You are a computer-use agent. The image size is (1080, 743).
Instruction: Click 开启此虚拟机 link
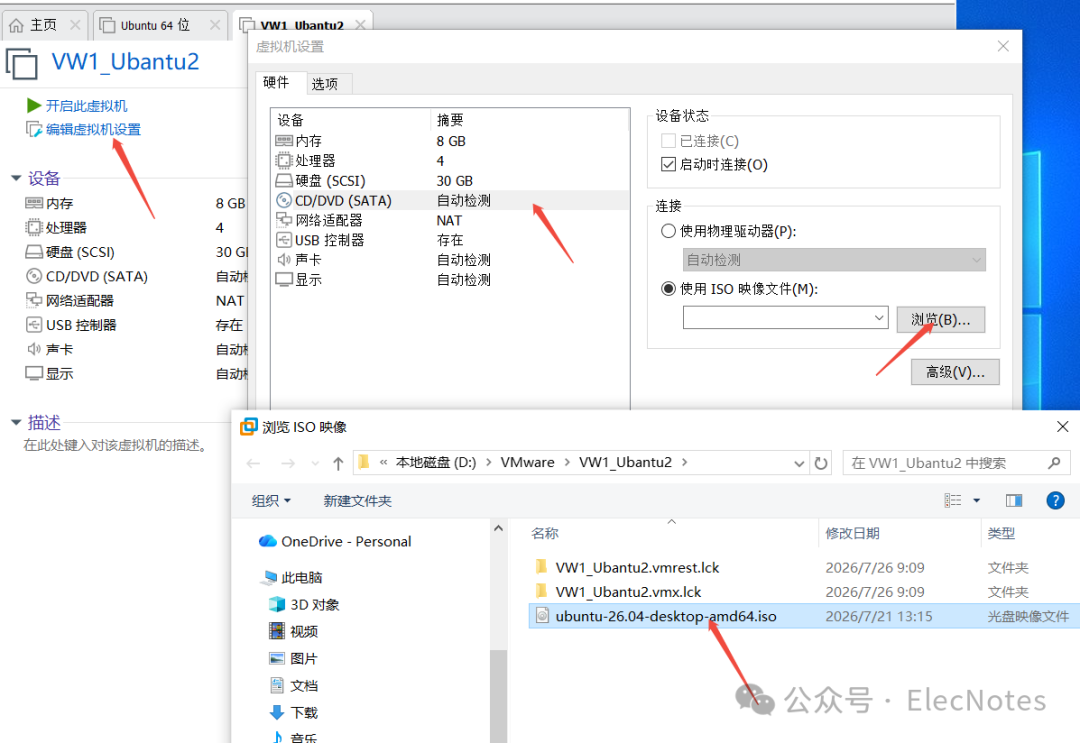(x=87, y=106)
